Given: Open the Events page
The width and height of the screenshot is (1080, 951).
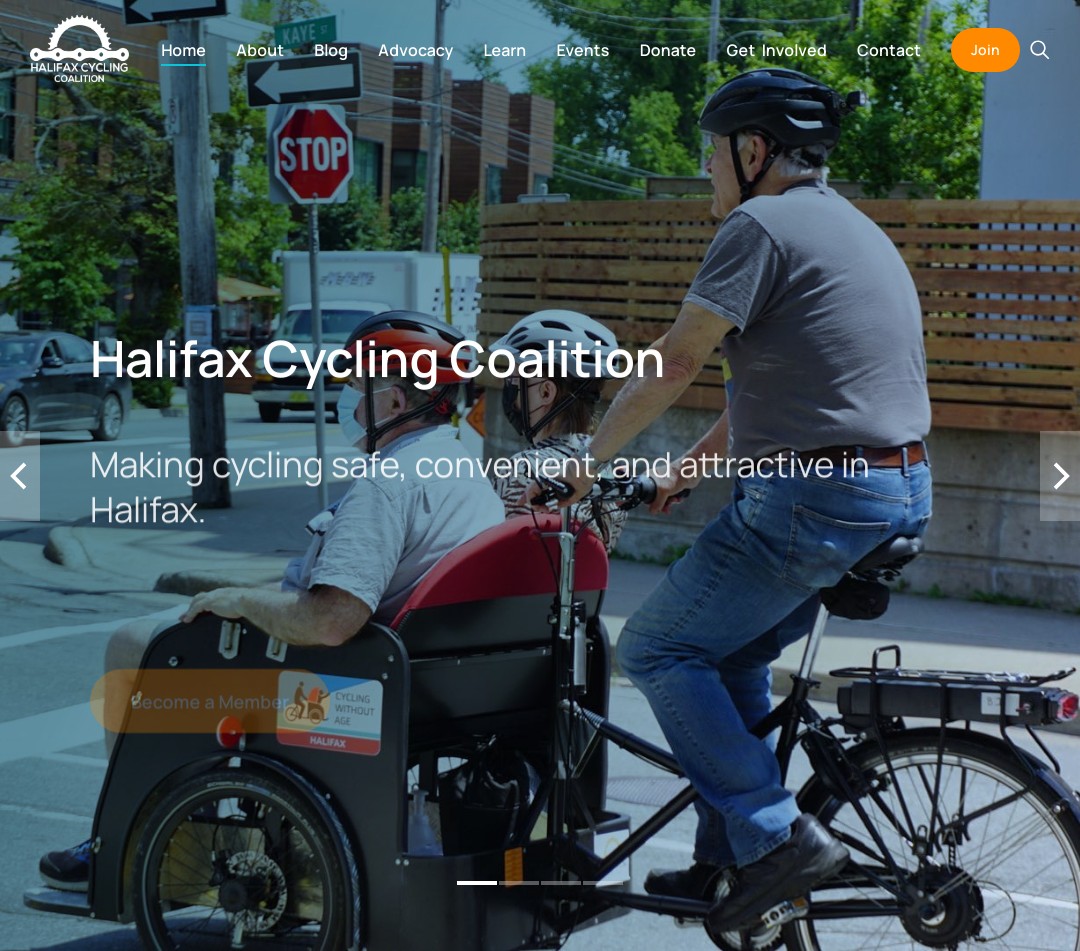Looking at the screenshot, I should [x=583, y=50].
